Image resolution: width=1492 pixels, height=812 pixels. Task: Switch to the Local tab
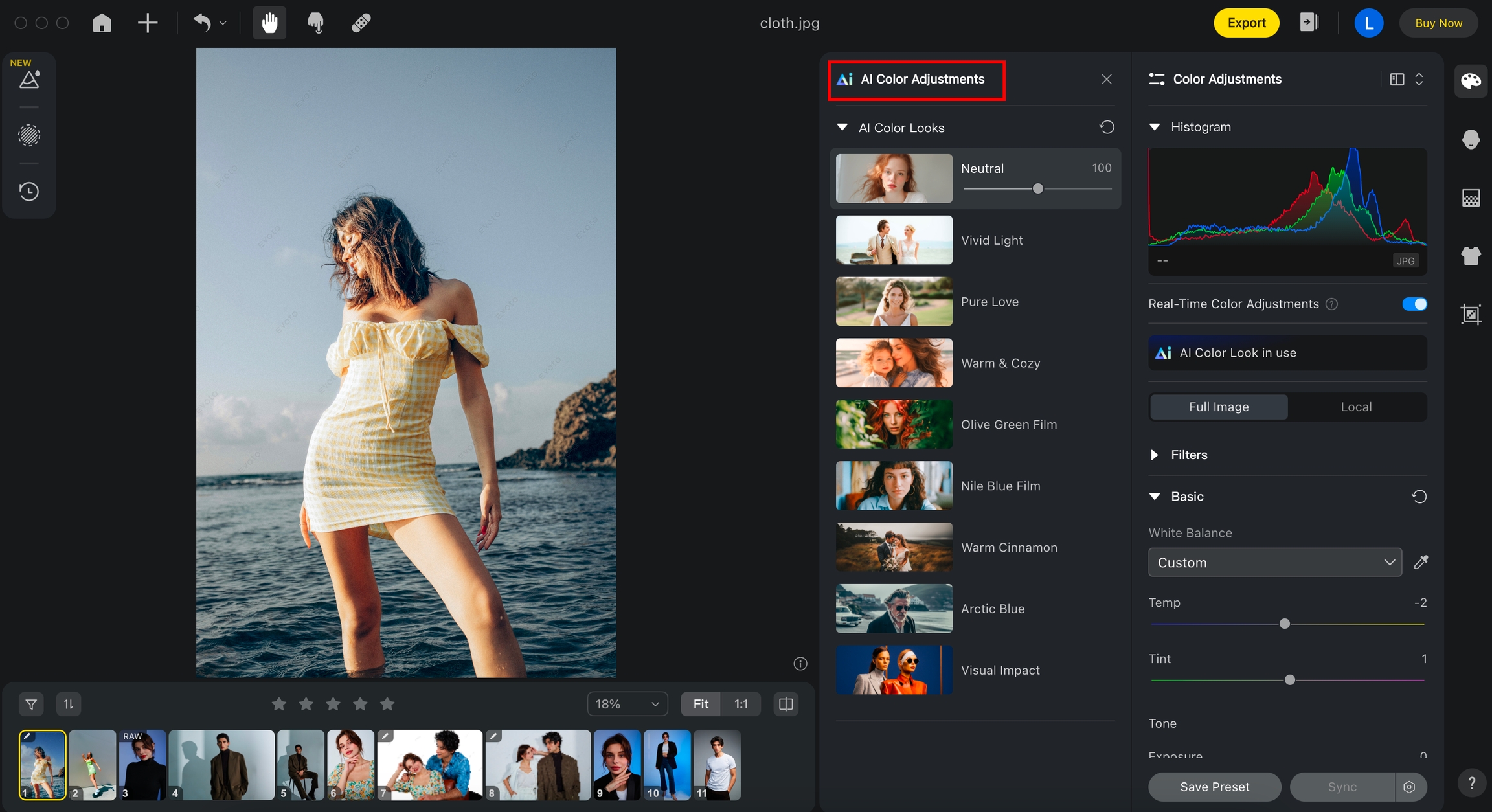1356,407
